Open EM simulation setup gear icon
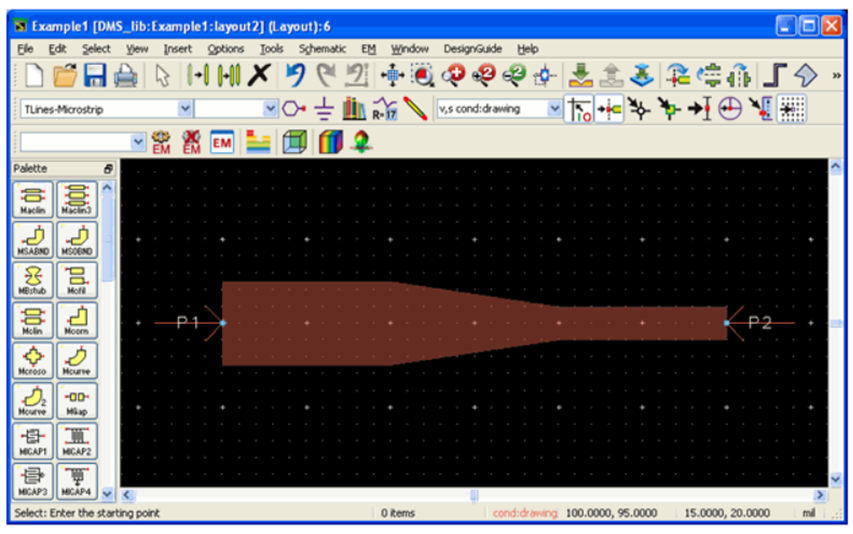 (x=161, y=142)
